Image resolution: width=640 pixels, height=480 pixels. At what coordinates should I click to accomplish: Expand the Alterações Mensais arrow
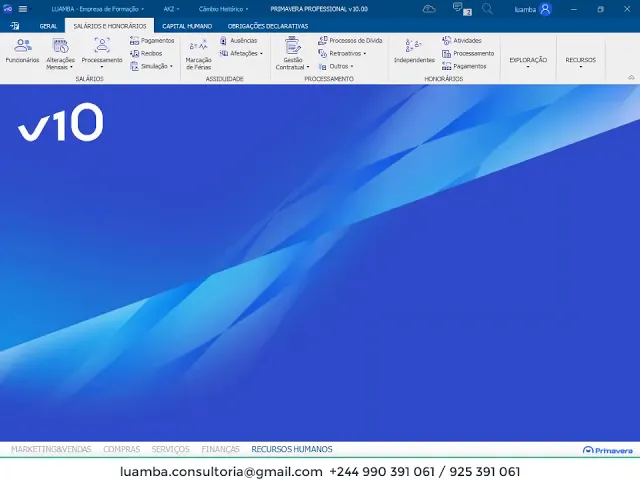[71, 67]
